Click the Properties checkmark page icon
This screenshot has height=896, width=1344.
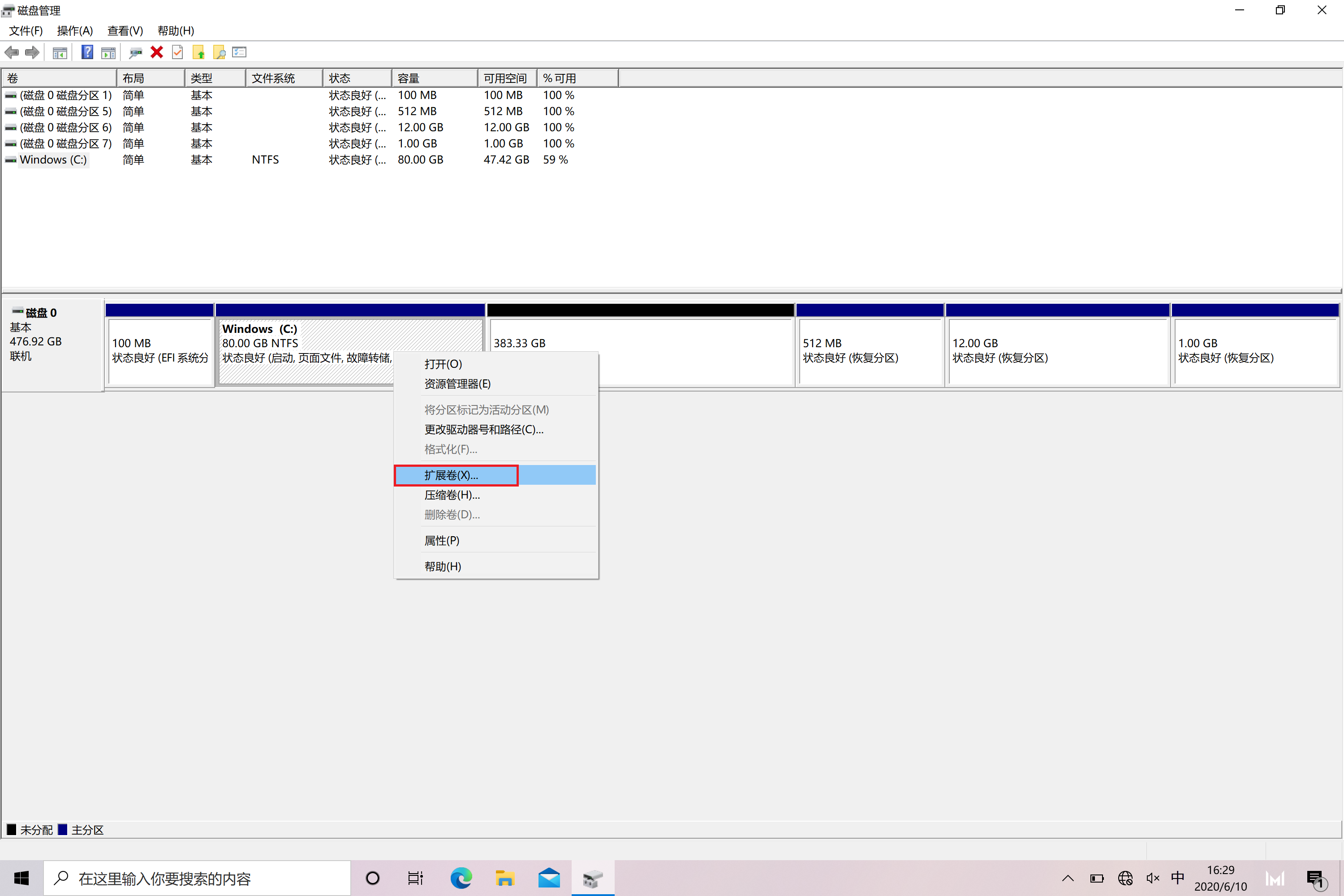click(178, 52)
